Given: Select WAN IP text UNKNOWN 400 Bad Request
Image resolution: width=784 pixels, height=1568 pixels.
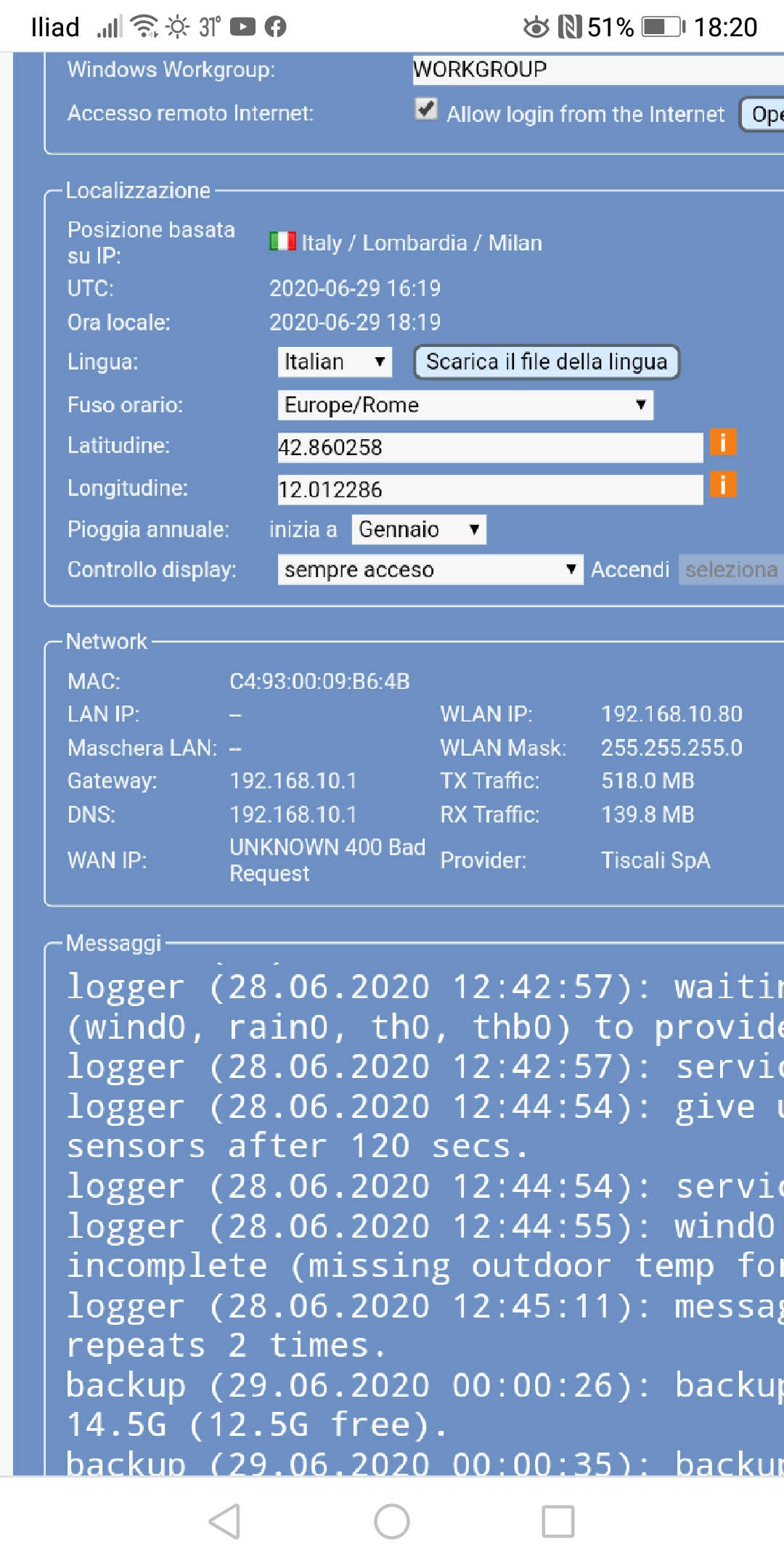Looking at the screenshot, I should (327, 860).
